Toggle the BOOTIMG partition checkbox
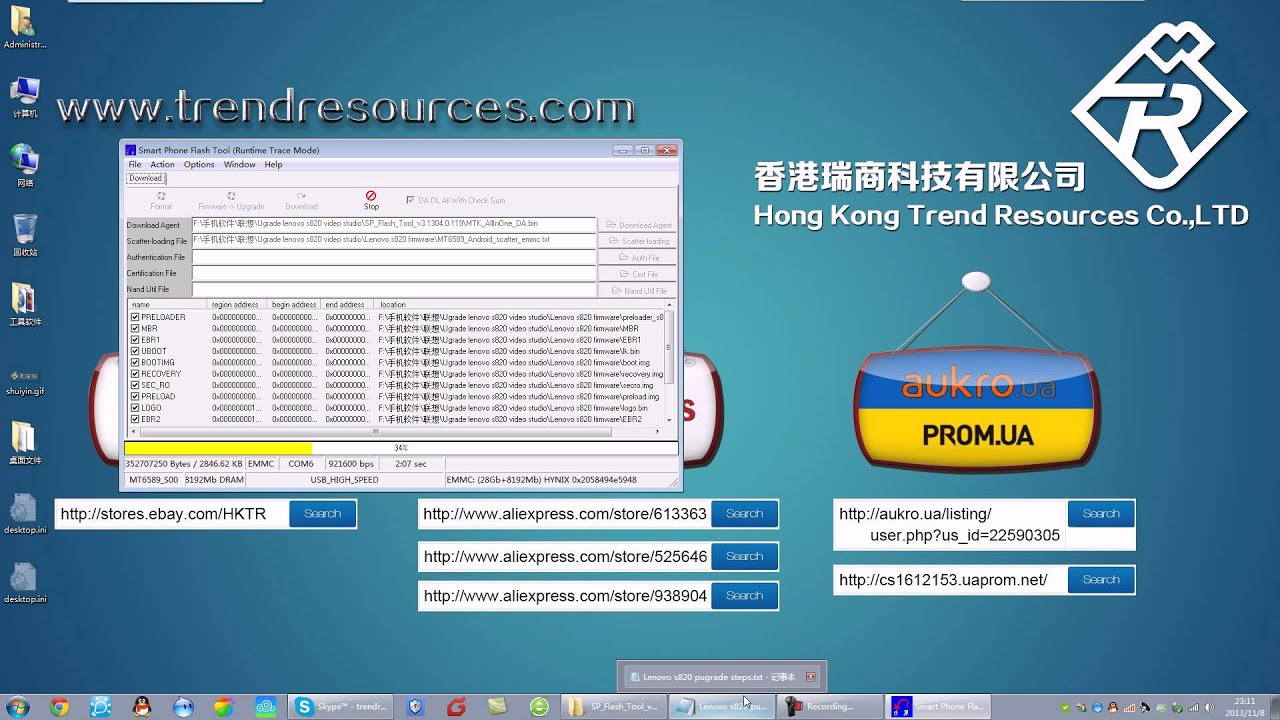This screenshot has width=1280, height=720. pos(135,362)
